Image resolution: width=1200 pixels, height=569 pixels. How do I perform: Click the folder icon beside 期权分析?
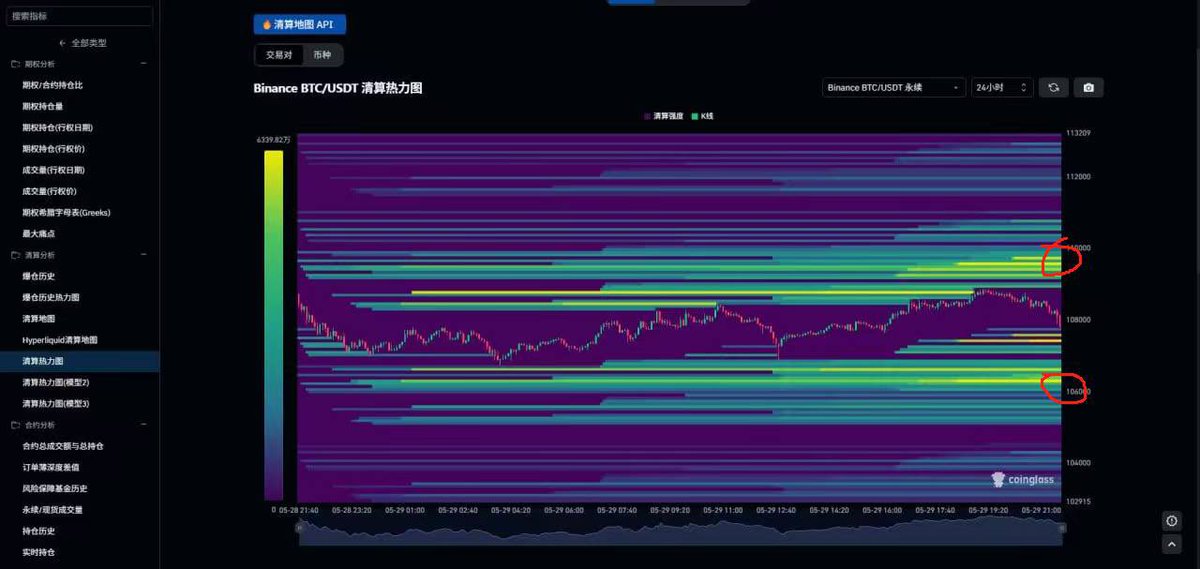pyautogui.click(x=15, y=64)
